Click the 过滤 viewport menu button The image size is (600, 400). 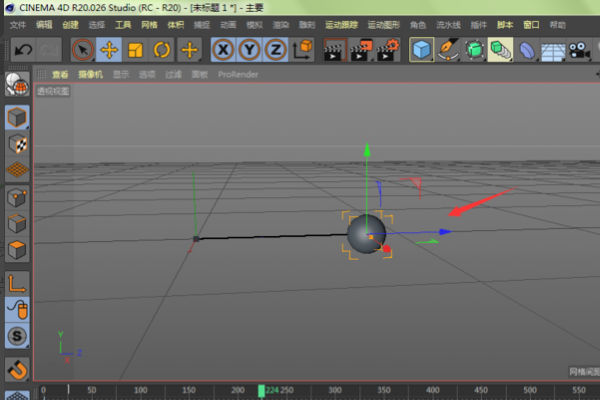pyautogui.click(x=174, y=74)
